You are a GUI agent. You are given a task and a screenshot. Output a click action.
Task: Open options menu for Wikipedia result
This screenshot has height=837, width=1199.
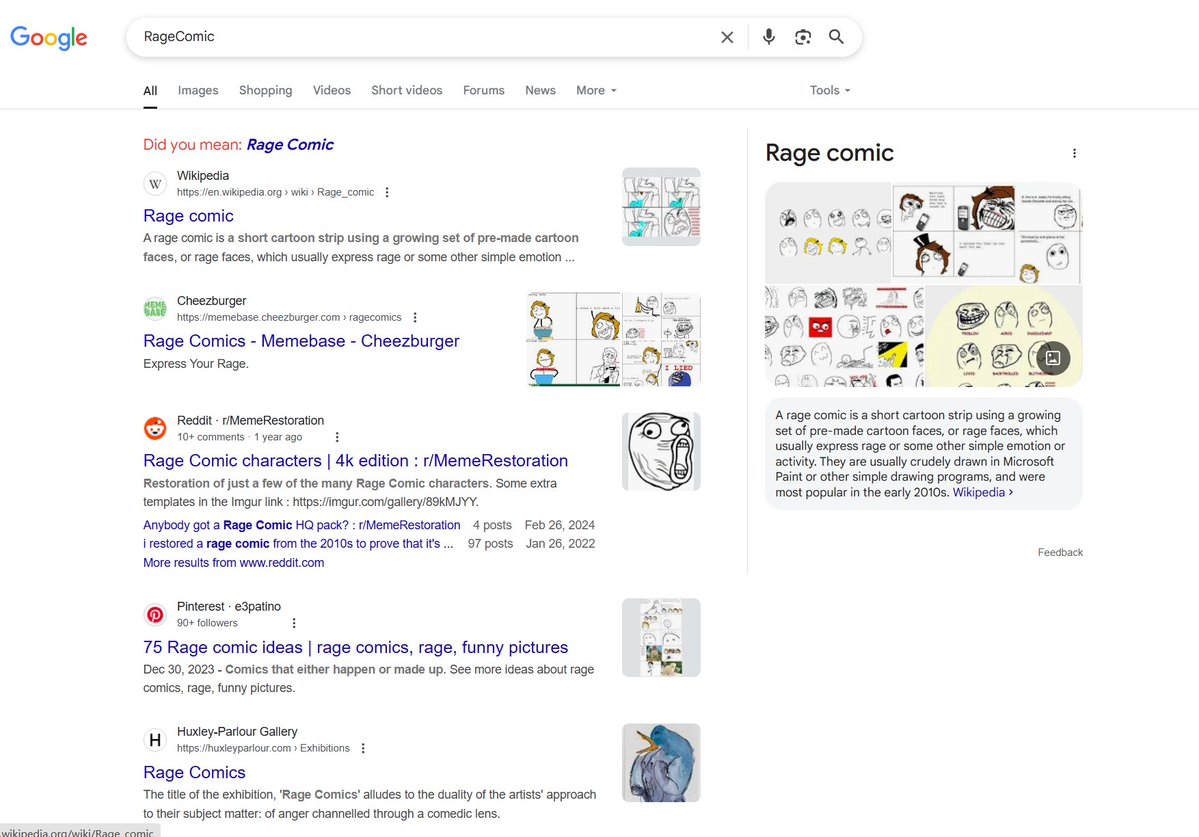pyautogui.click(x=387, y=193)
